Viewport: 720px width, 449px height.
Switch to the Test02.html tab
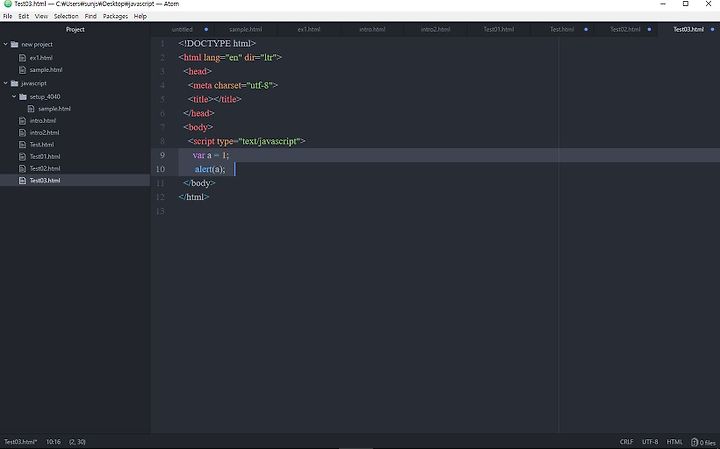pos(625,29)
